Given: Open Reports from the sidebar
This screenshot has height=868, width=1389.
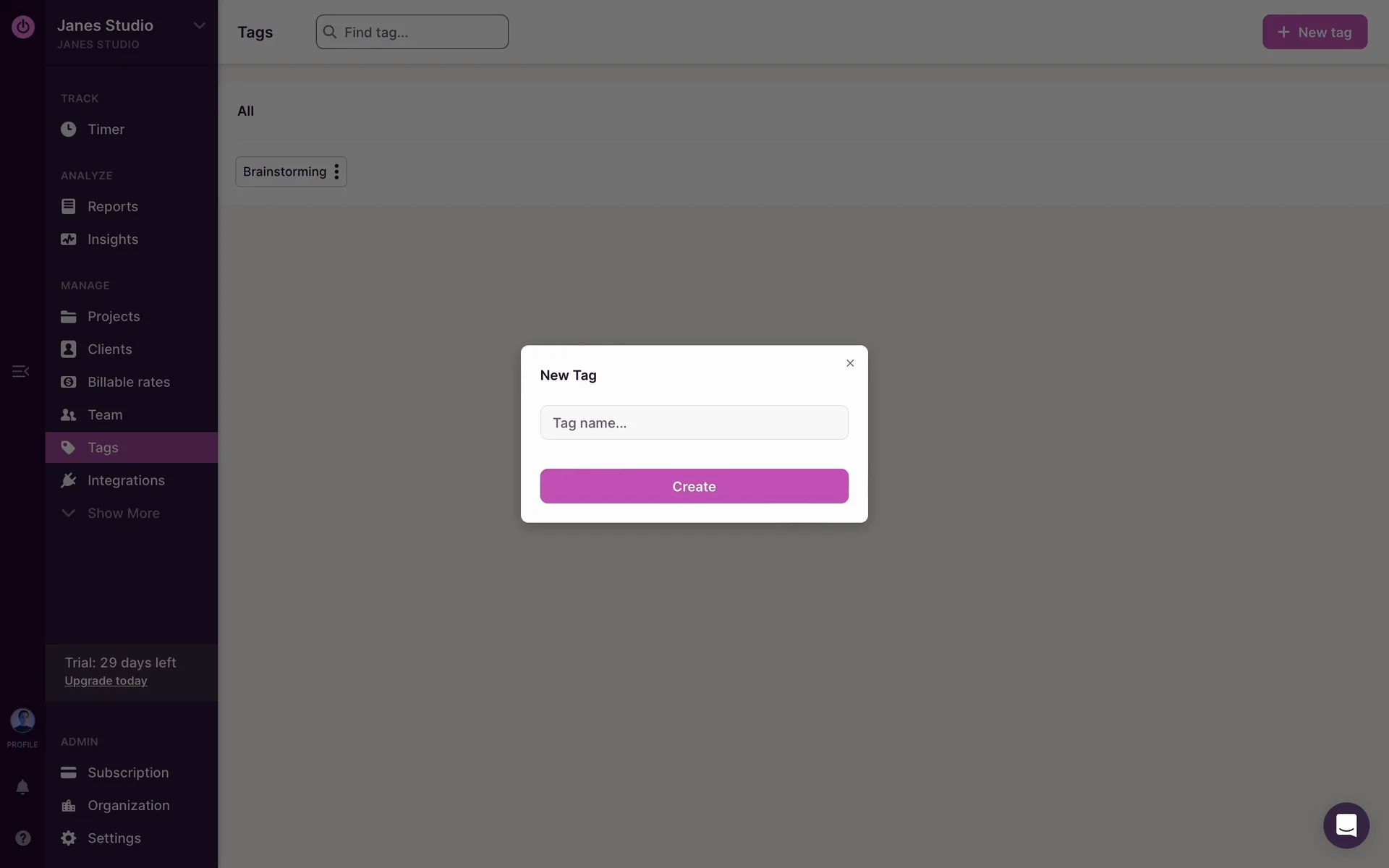Looking at the screenshot, I should (112, 207).
